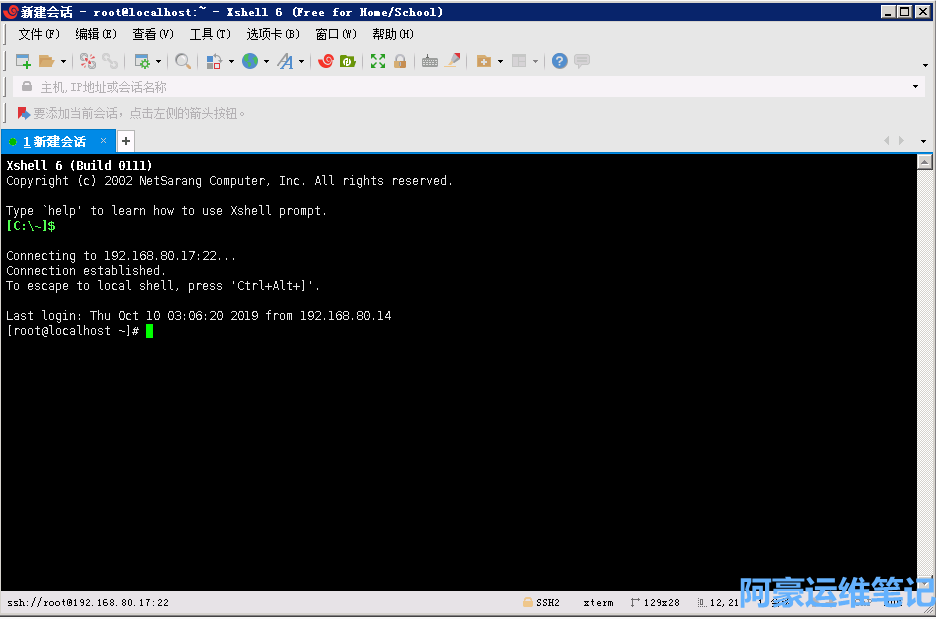Image resolution: width=936 pixels, height=619 pixels.
Task: Expand the font 'A' dropdown arrow
Action: pos(301,61)
